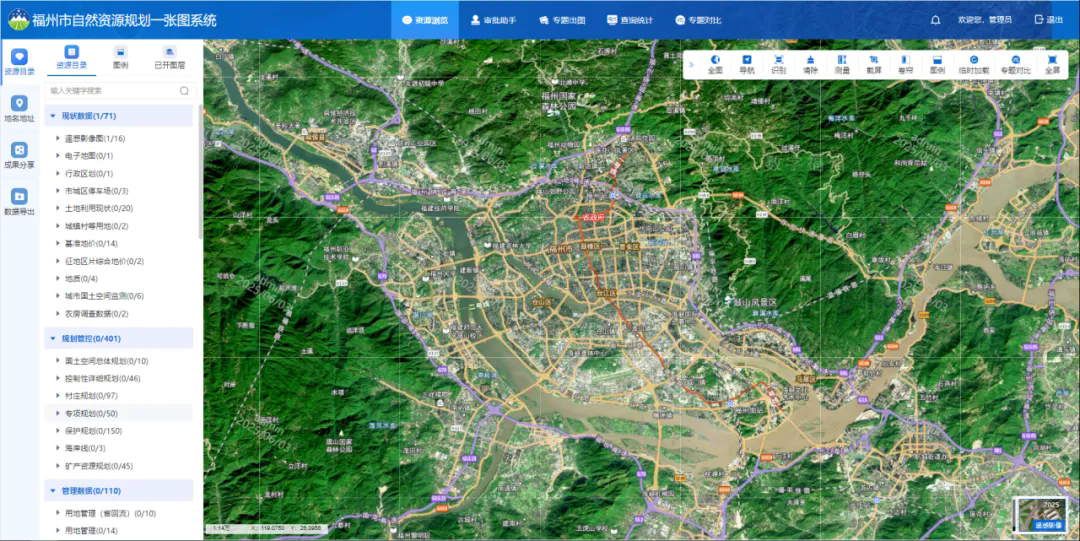The image size is (1080, 541).
Task: Click the 退出 logout button
Action: pyautogui.click(x=1048, y=20)
